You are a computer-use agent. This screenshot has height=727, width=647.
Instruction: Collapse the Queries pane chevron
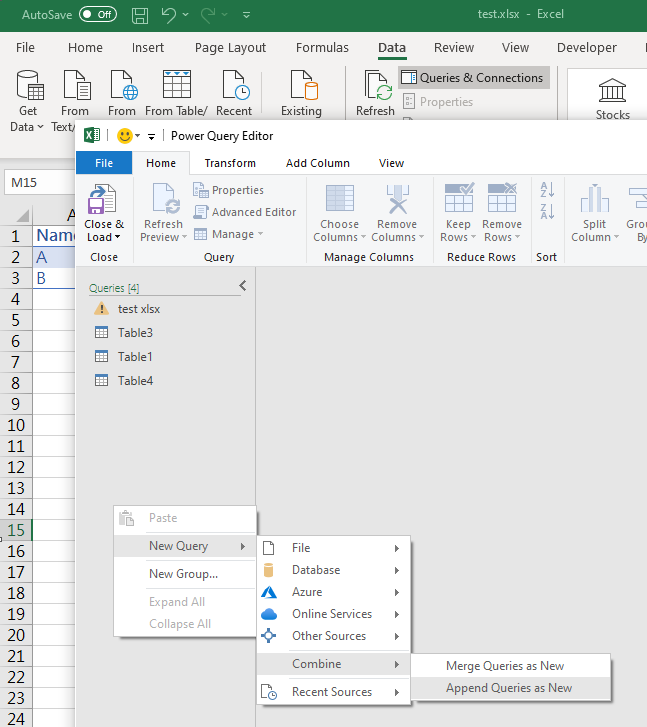click(x=243, y=286)
